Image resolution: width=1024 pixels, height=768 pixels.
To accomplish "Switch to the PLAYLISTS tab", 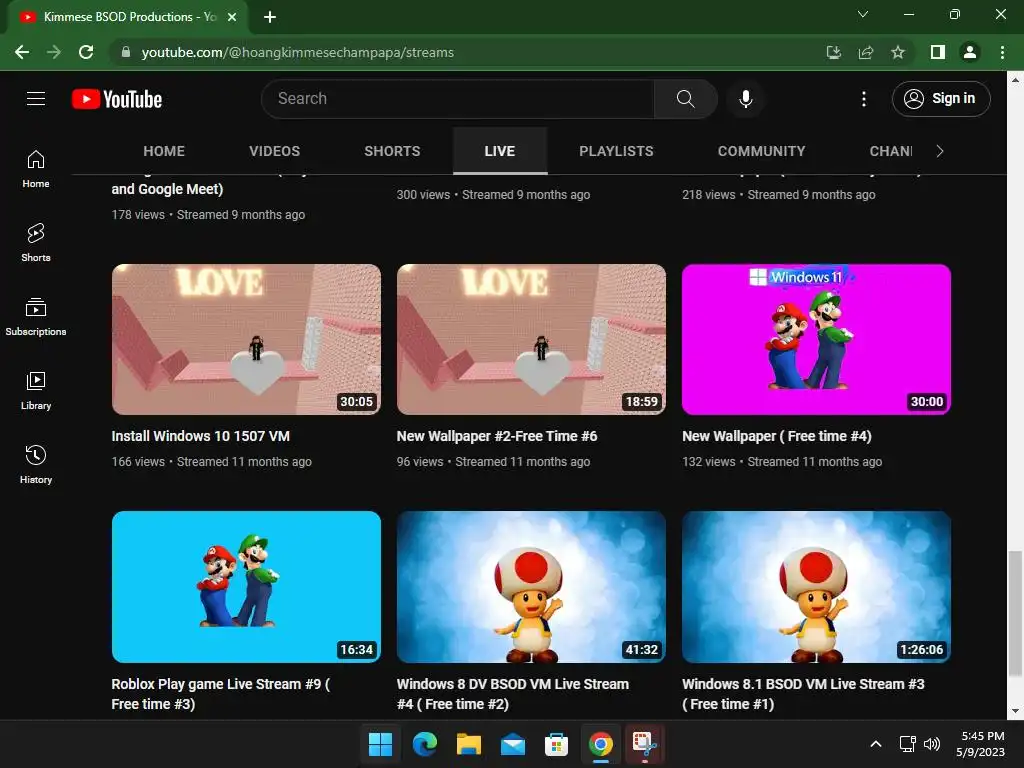I will (616, 151).
